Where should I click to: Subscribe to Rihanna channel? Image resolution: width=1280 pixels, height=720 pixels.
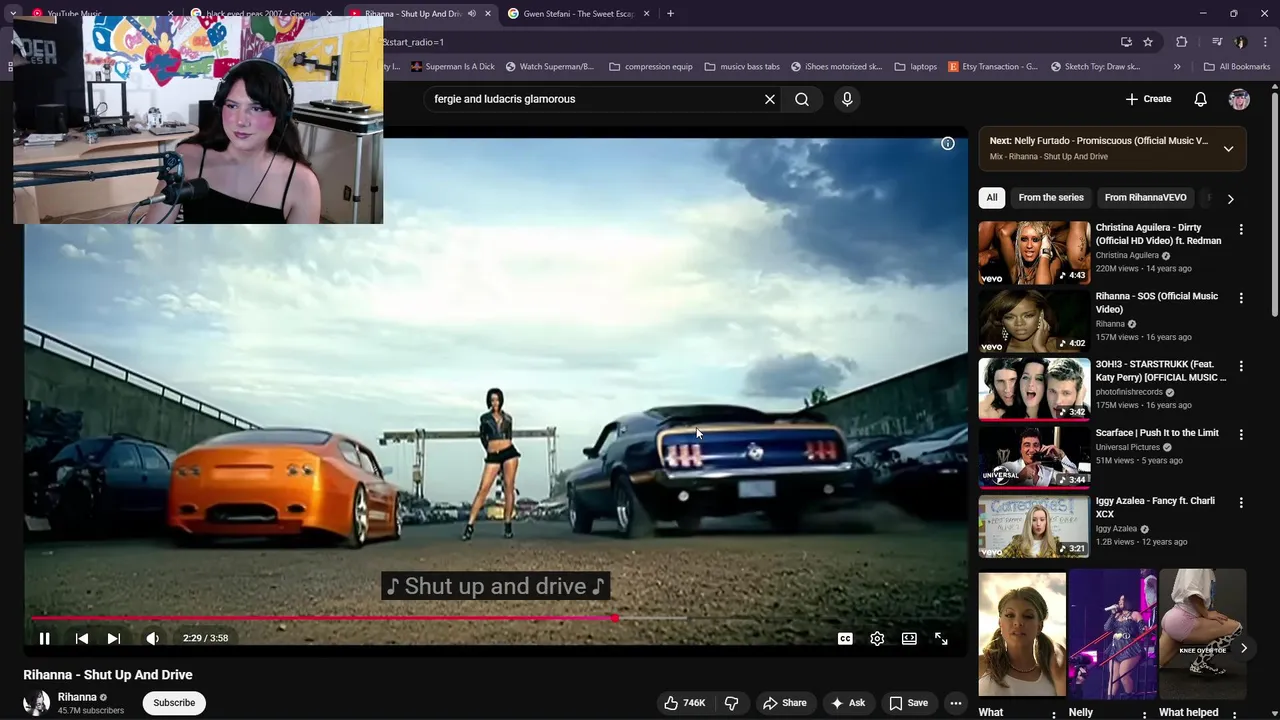pos(174,702)
